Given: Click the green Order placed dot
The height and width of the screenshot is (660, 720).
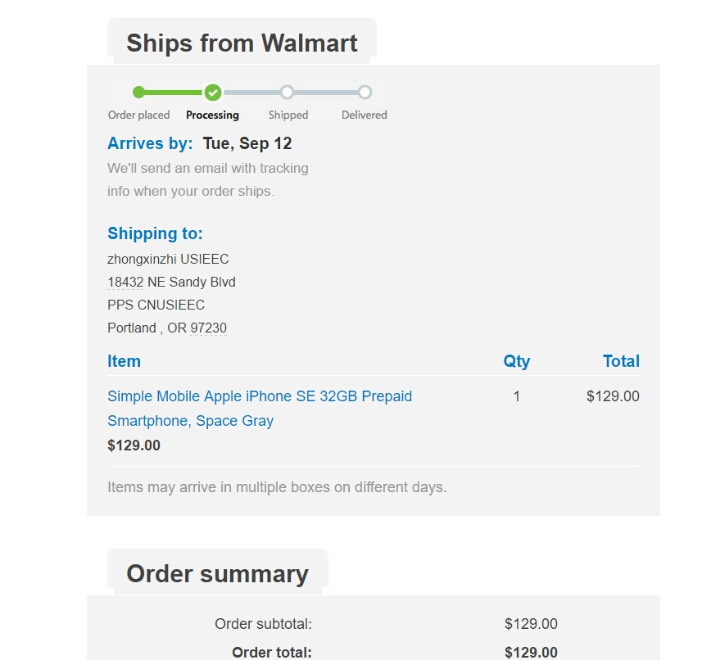Looking at the screenshot, I should (x=138, y=92).
